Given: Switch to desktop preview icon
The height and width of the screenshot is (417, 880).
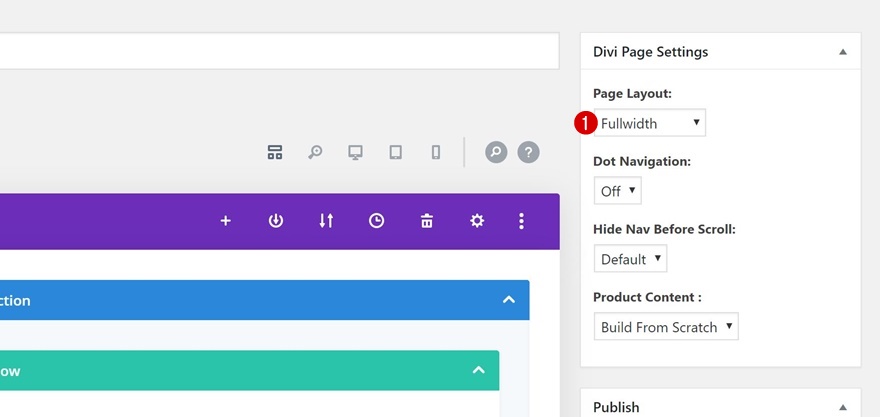Looking at the screenshot, I should click(x=355, y=152).
